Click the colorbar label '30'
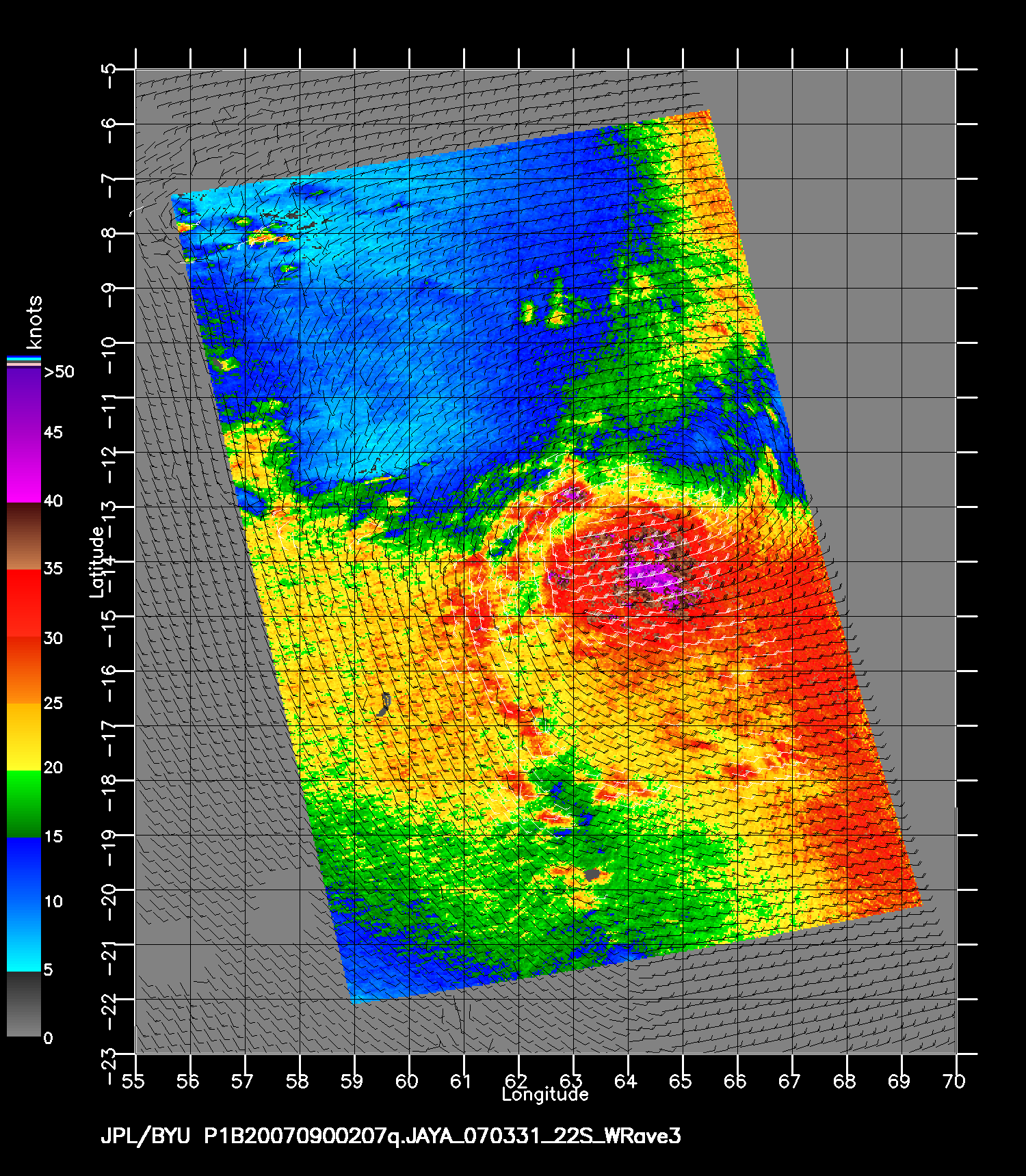 (x=53, y=638)
